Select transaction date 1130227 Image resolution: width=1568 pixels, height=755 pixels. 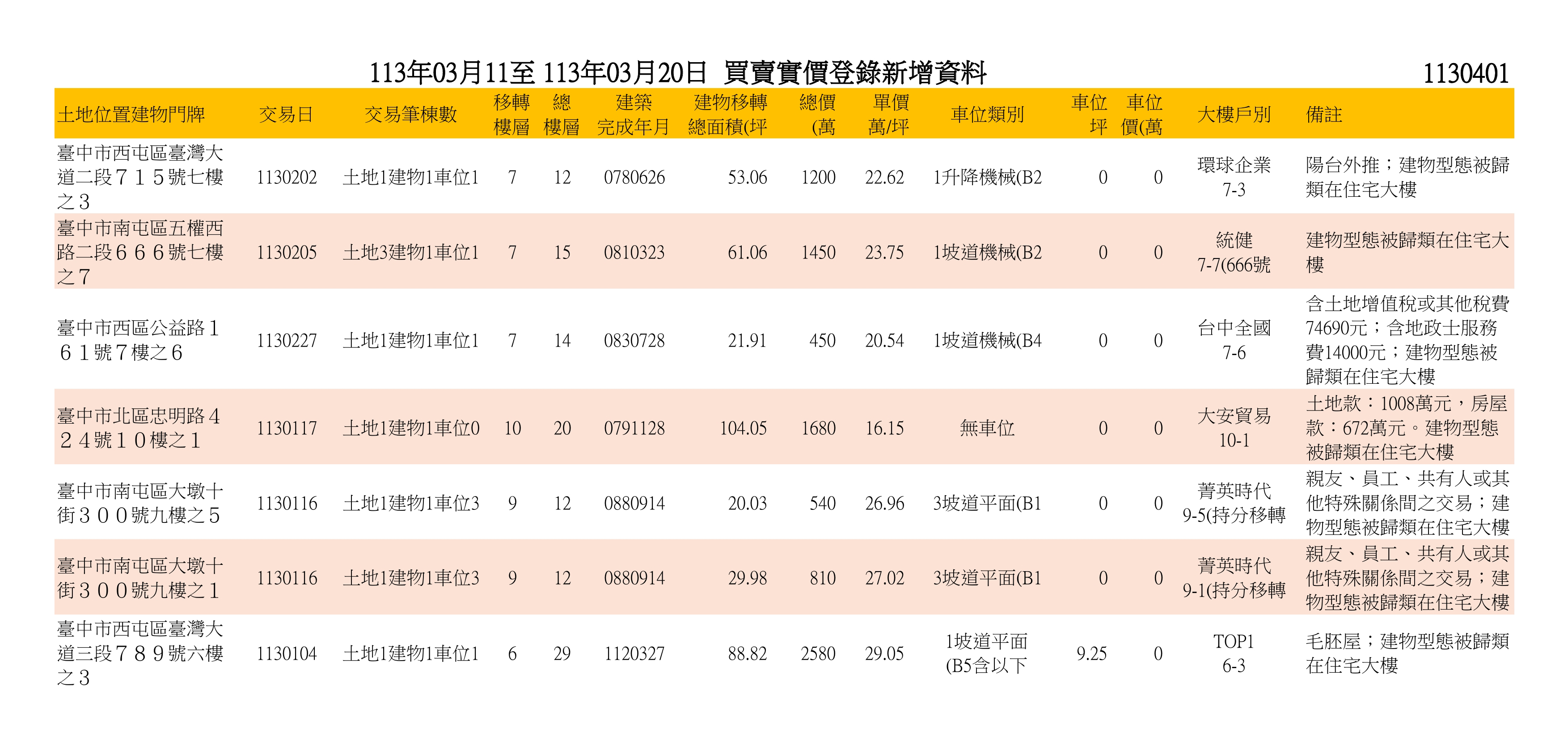[287, 340]
